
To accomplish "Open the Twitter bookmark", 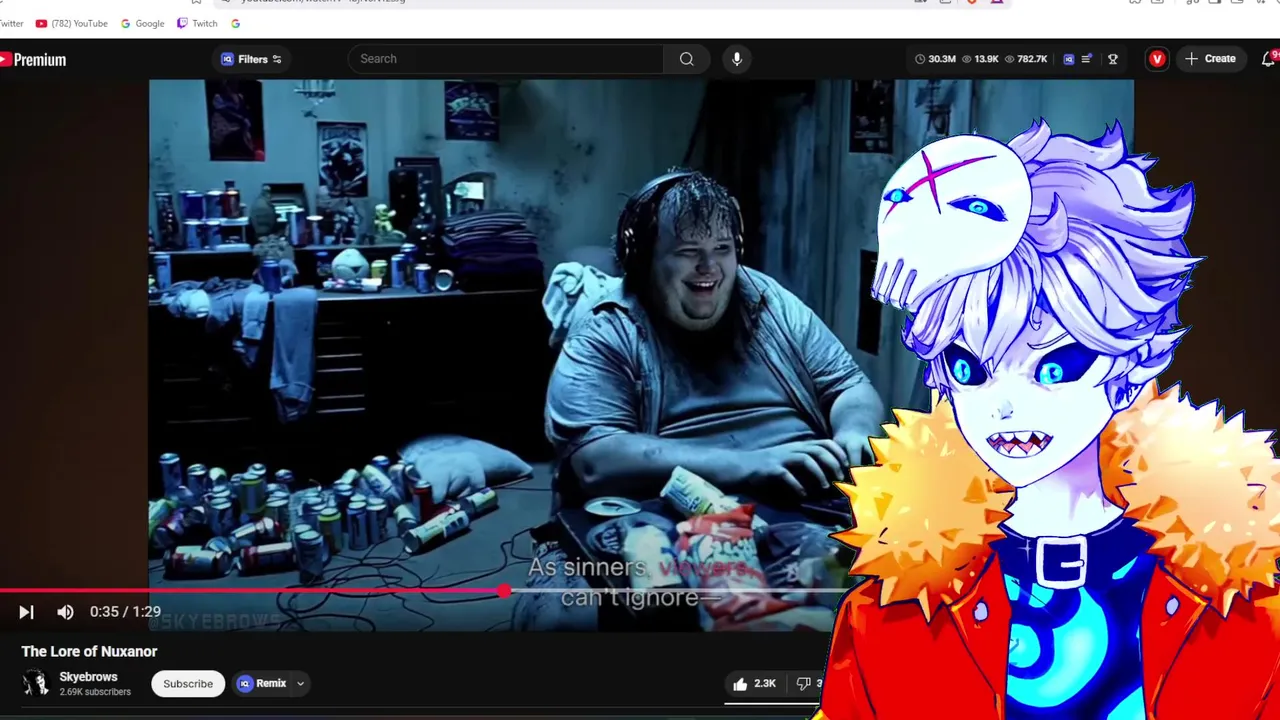I will [x=11, y=23].
